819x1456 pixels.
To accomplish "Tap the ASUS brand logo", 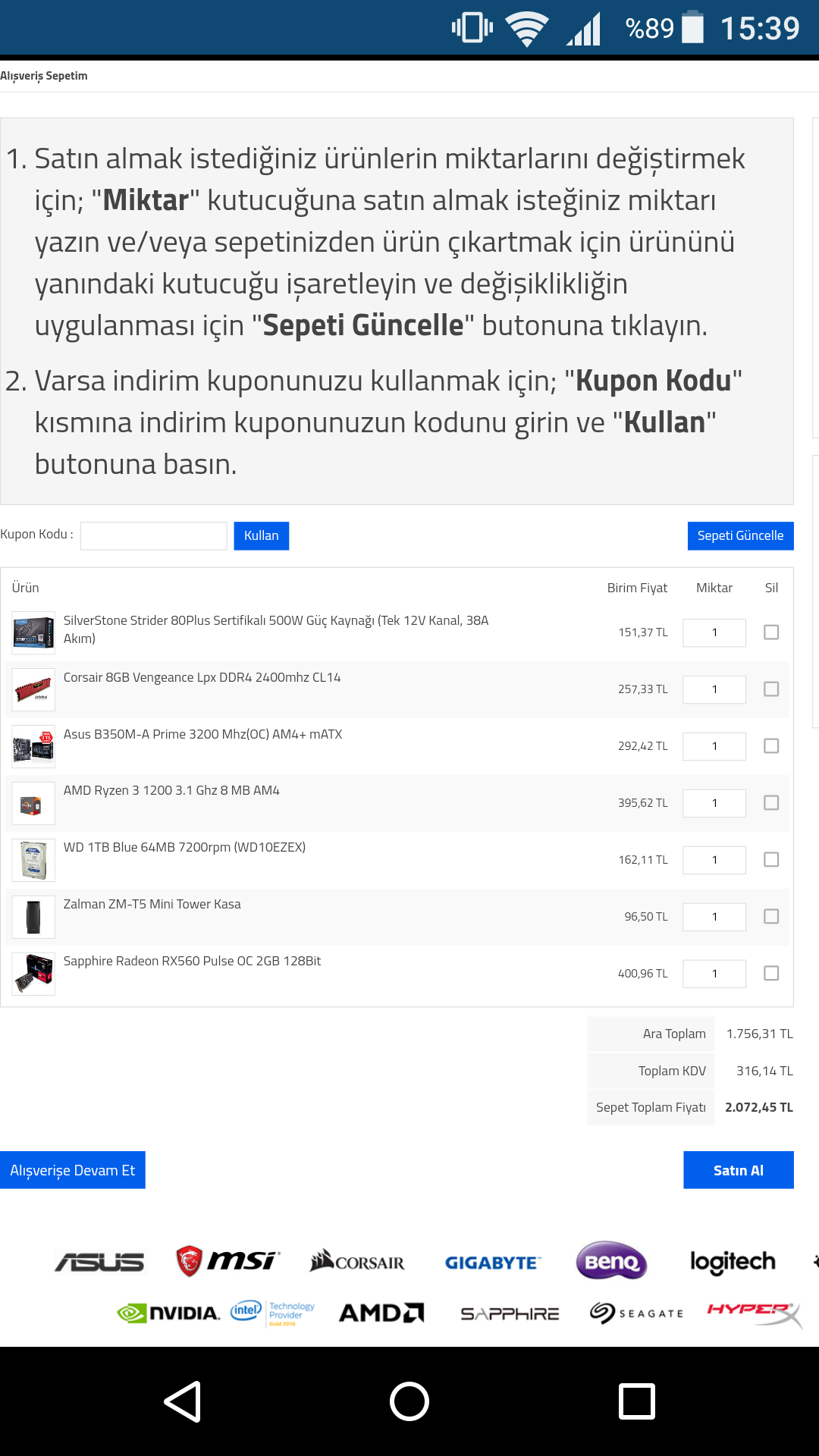I will 99,1262.
